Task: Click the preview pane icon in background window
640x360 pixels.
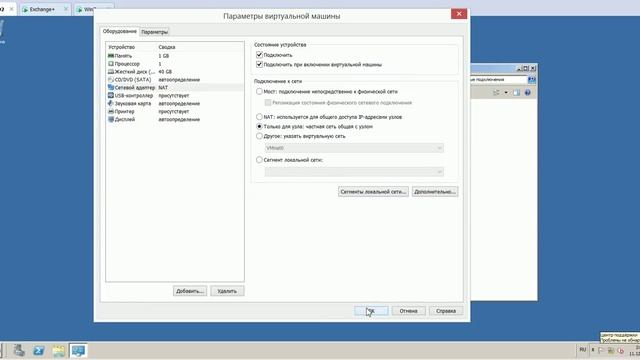Action: pyautogui.click(x=516, y=93)
